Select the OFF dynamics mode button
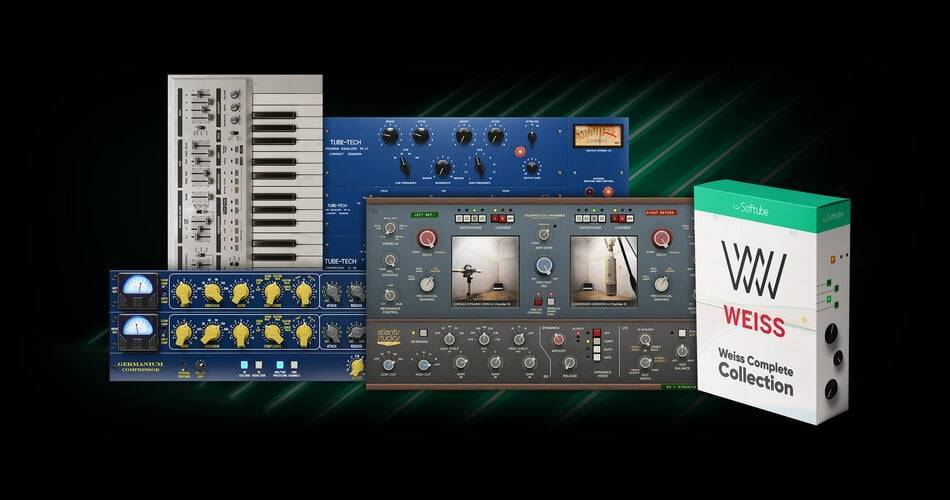Image resolution: width=950 pixels, height=500 pixels. tap(597, 333)
